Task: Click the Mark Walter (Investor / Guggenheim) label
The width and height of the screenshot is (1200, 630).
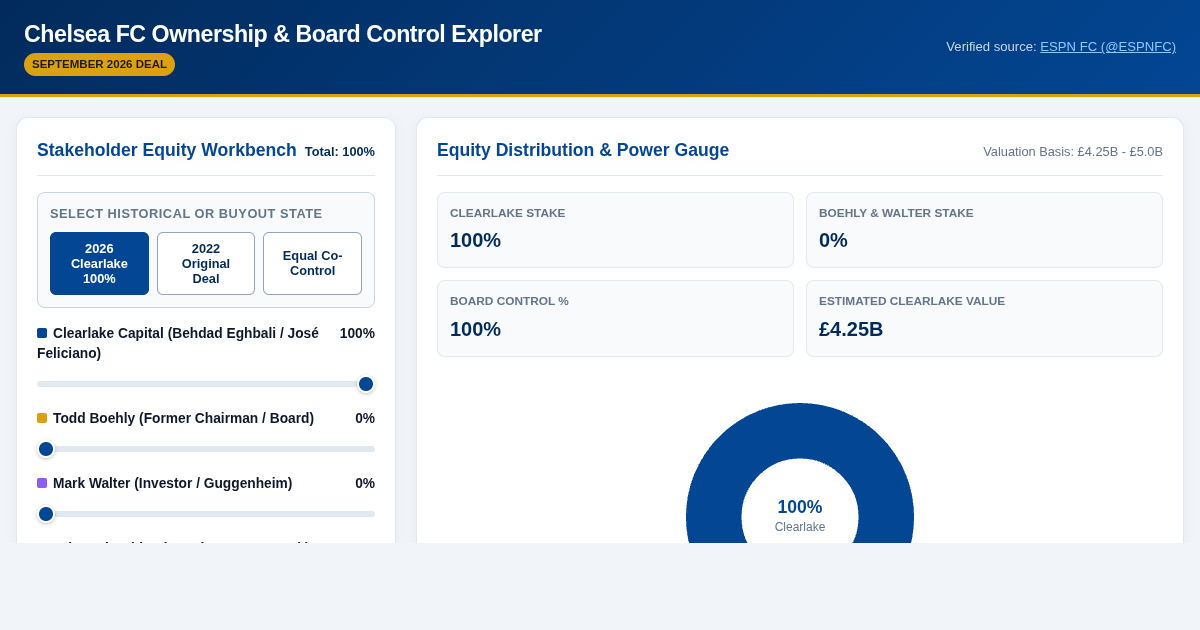Action: coord(172,483)
